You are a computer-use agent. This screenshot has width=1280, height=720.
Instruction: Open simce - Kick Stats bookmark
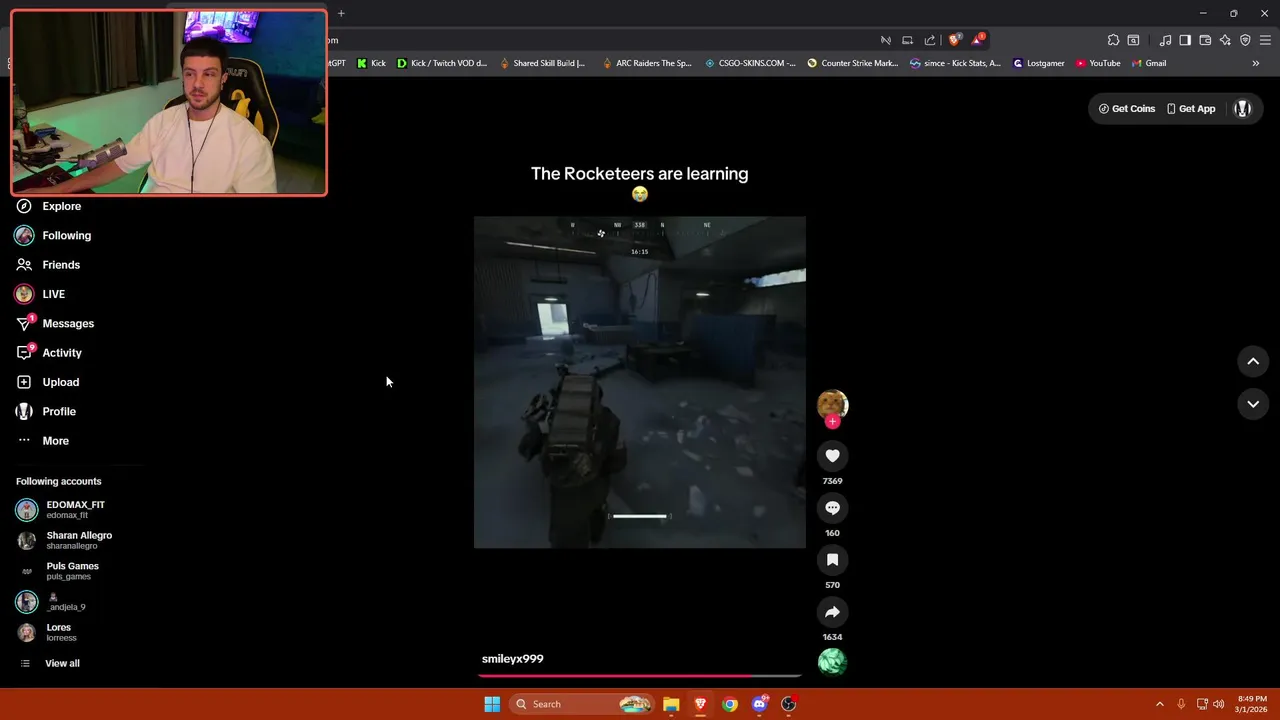click(x=955, y=63)
